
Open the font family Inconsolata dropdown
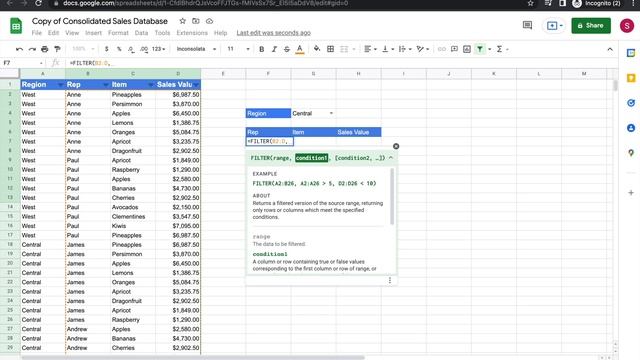tap(196, 49)
